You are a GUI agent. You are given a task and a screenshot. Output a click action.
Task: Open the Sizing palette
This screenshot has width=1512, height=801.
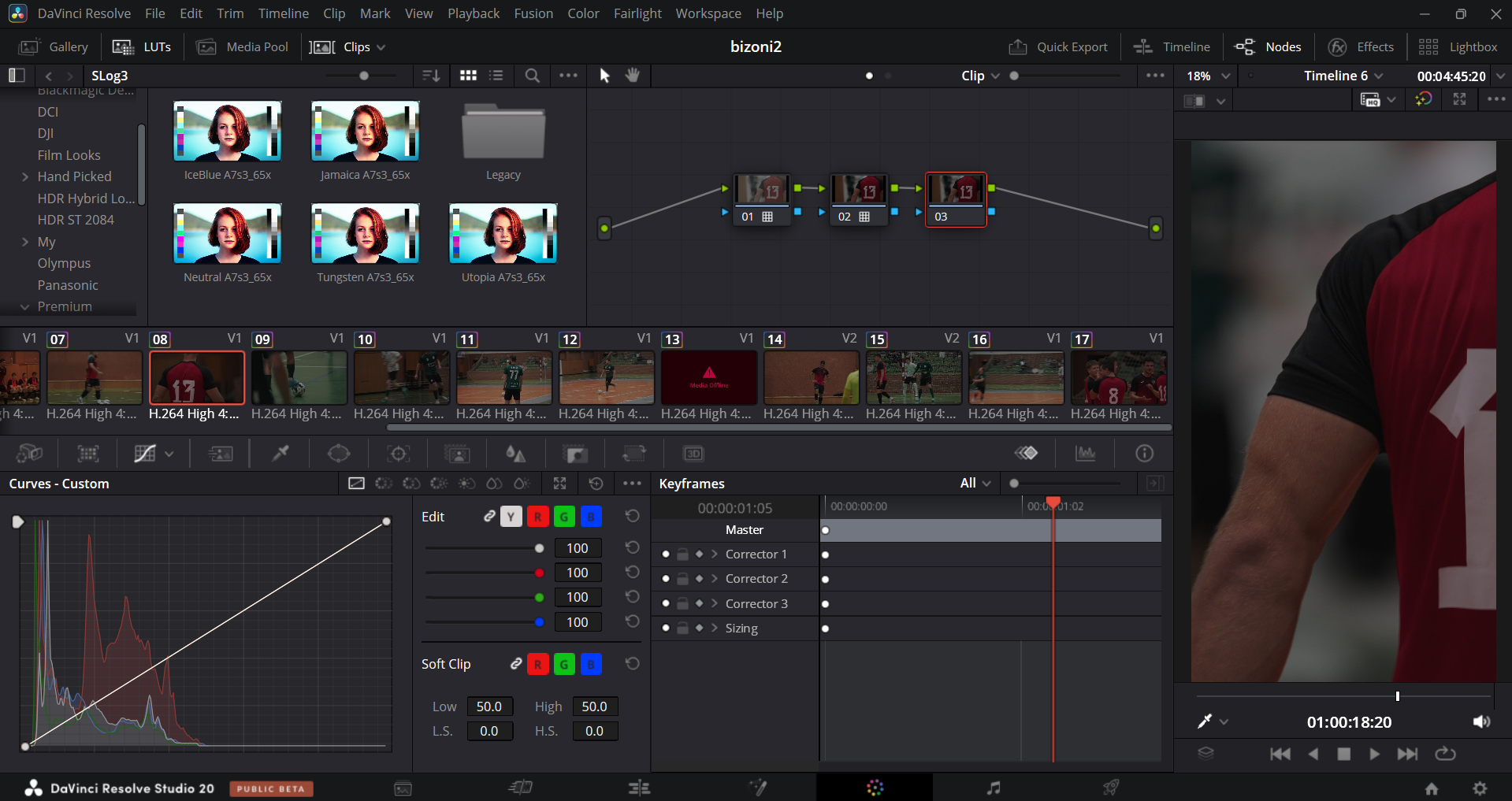[634, 454]
